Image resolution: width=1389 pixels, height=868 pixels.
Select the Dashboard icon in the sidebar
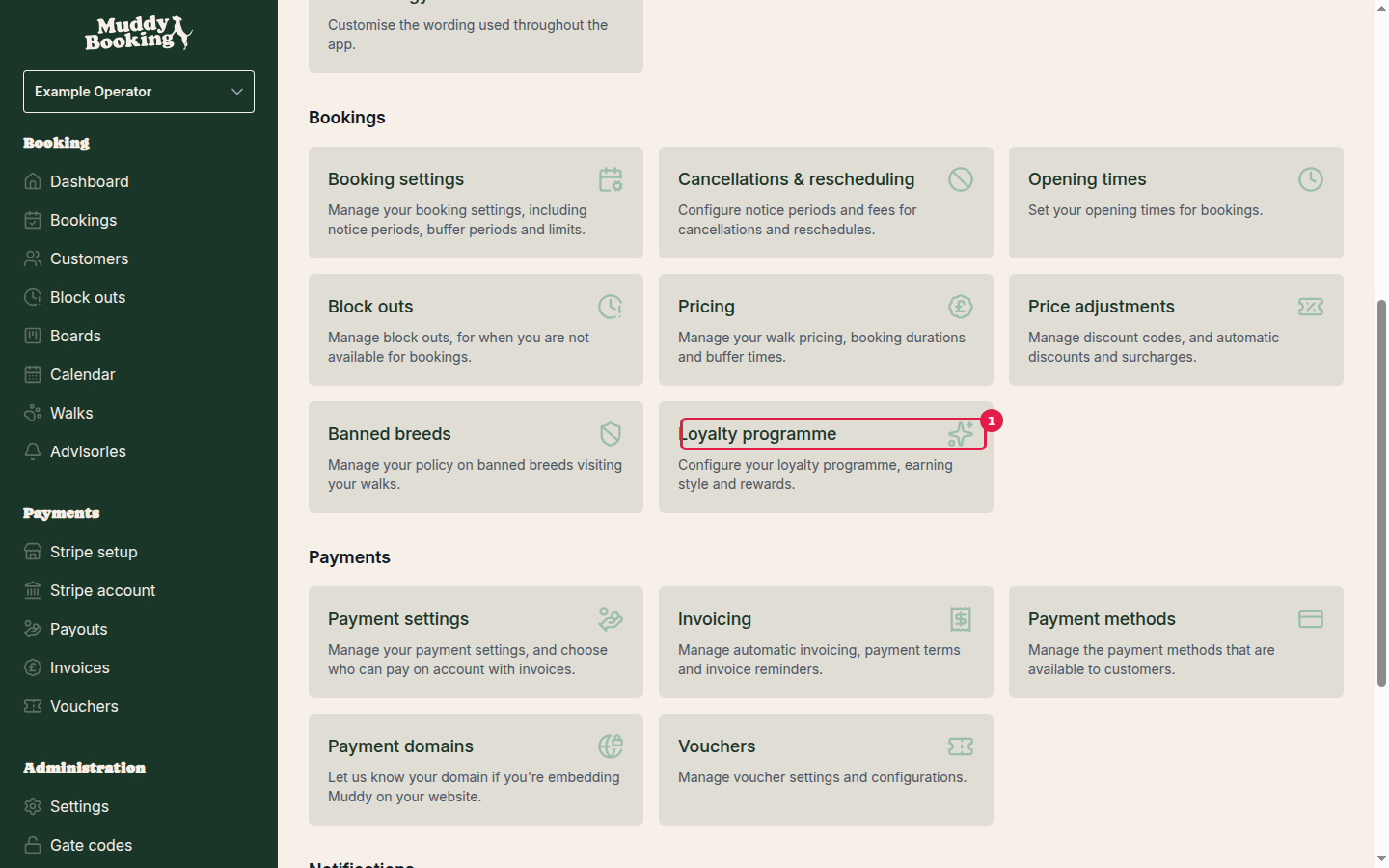(x=31, y=181)
